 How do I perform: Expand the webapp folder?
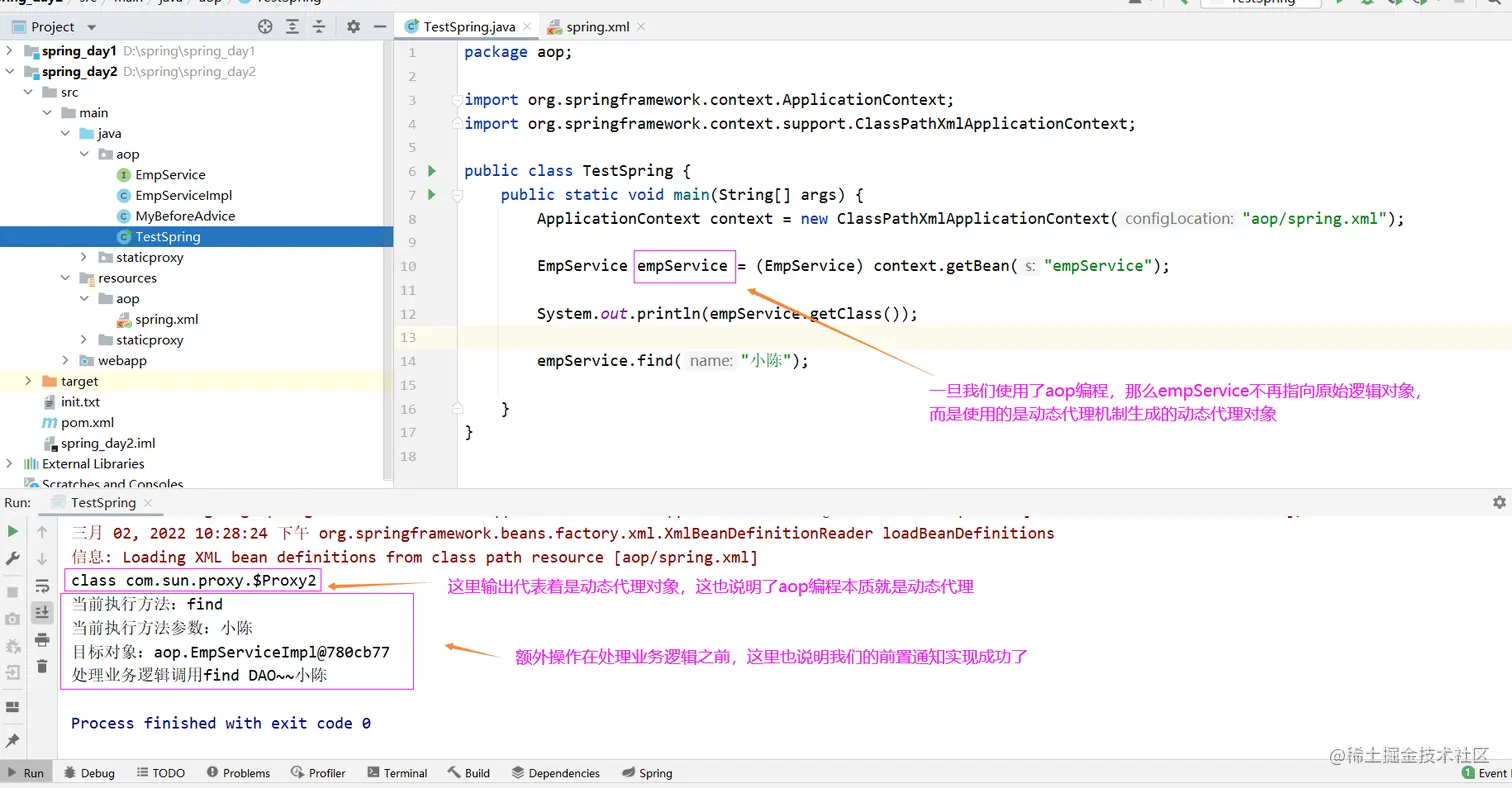point(65,361)
